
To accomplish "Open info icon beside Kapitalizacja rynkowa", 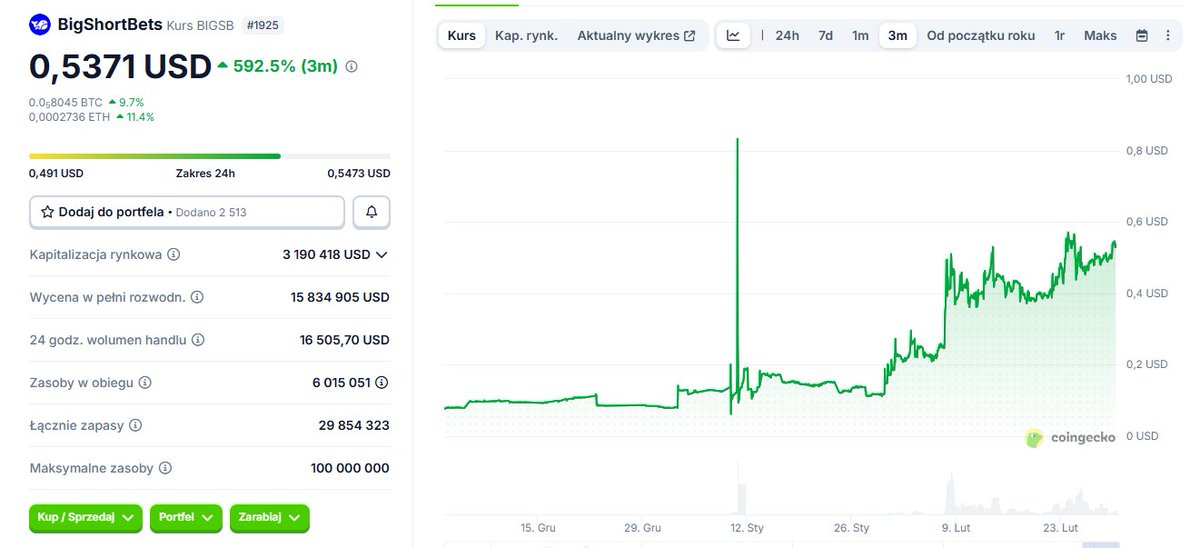I will pyautogui.click(x=174, y=255).
